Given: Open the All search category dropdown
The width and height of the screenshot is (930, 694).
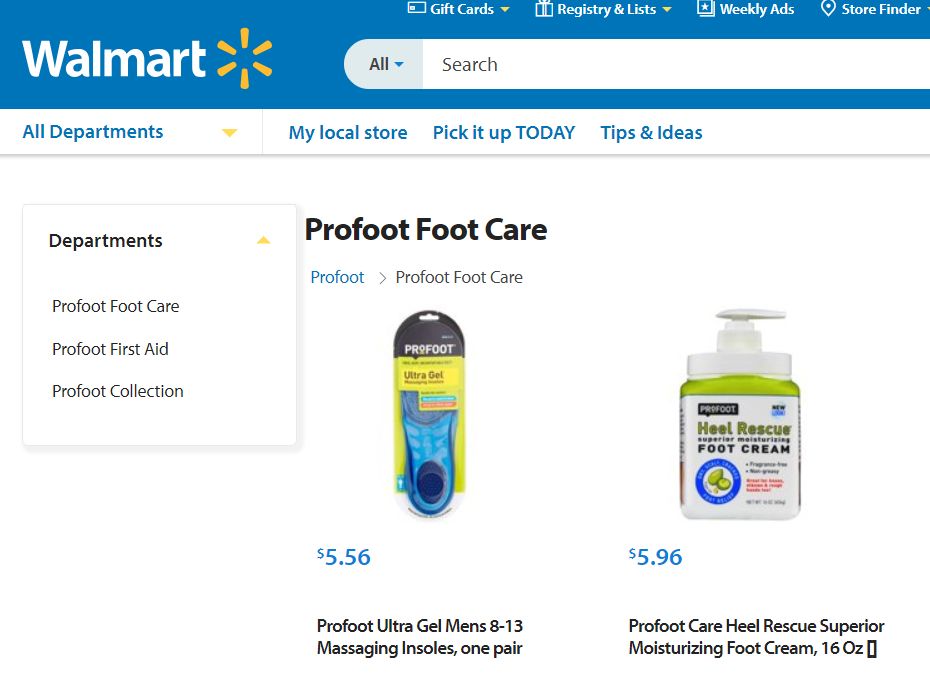Looking at the screenshot, I should point(385,65).
